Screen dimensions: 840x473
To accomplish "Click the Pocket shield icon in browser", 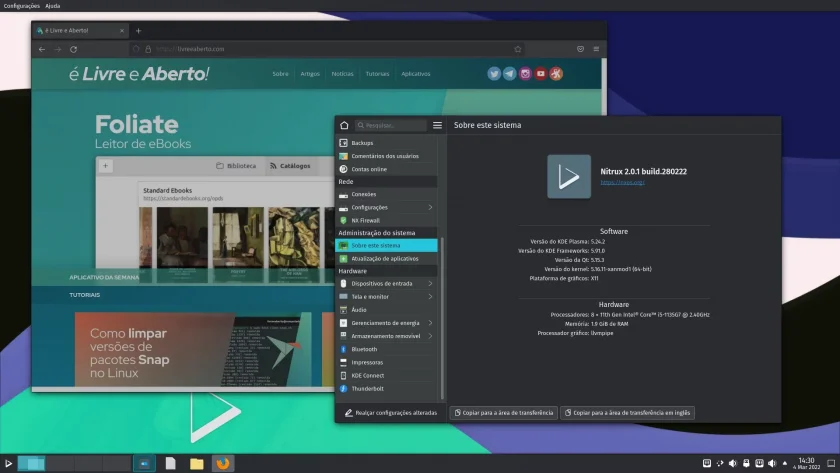I will pyautogui.click(x=580, y=49).
